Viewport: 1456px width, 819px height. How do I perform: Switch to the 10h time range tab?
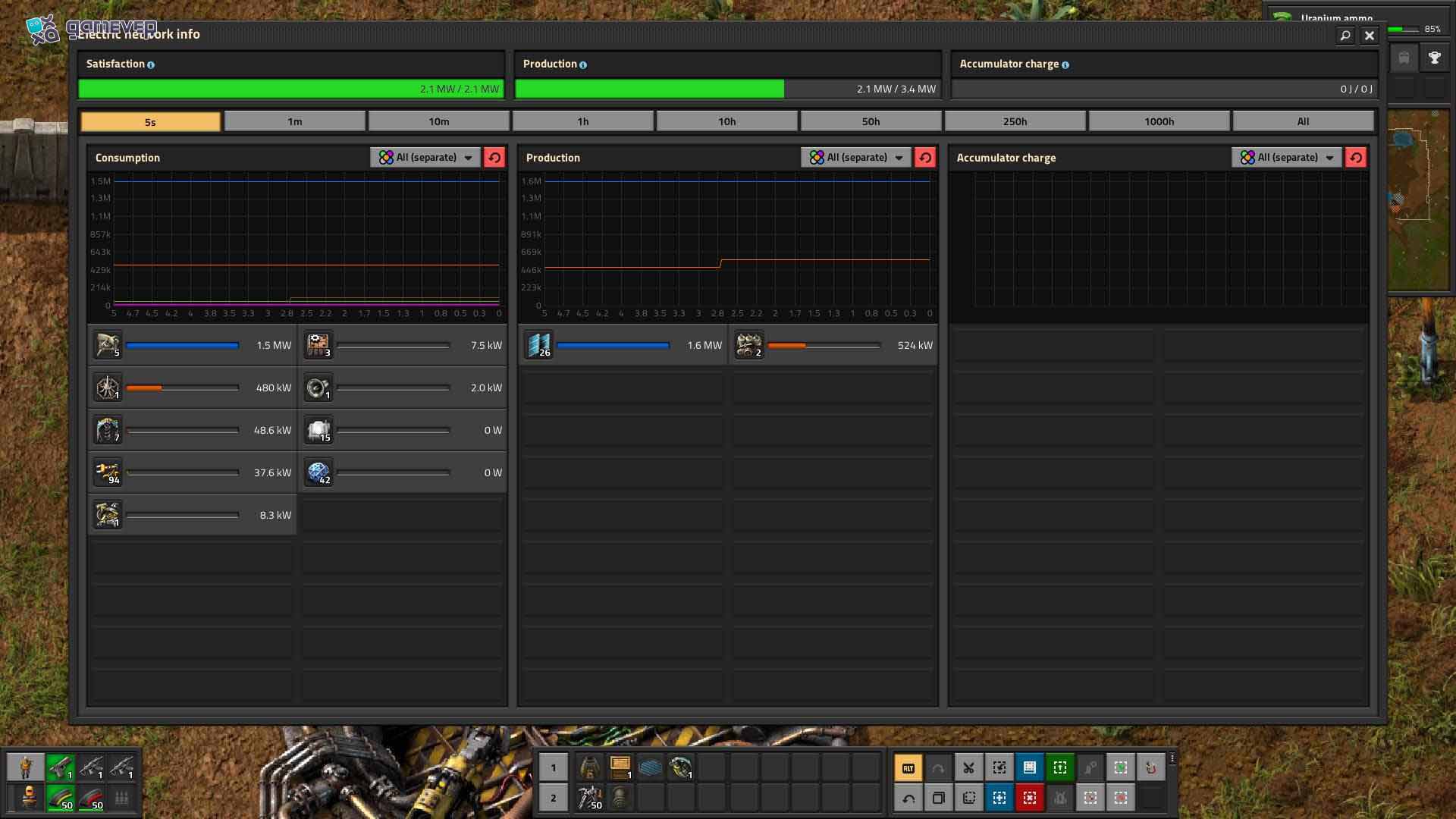tap(727, 121)
